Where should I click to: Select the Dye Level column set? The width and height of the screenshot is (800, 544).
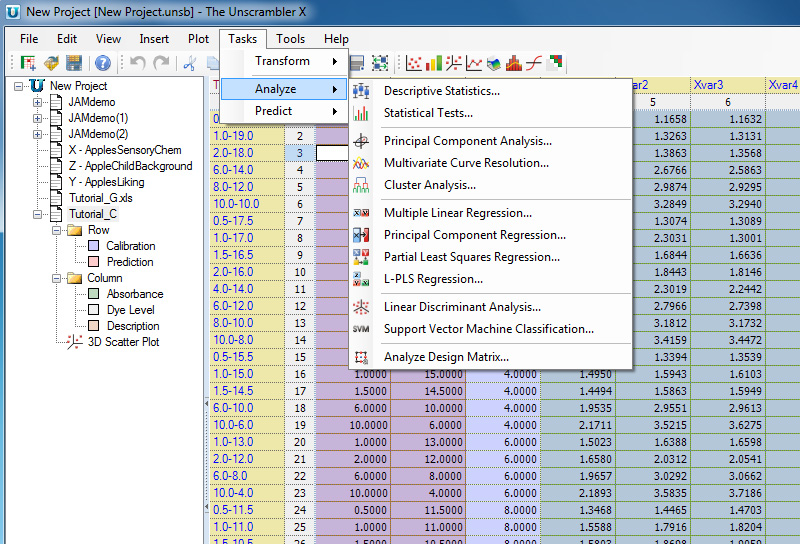[131, 310]
